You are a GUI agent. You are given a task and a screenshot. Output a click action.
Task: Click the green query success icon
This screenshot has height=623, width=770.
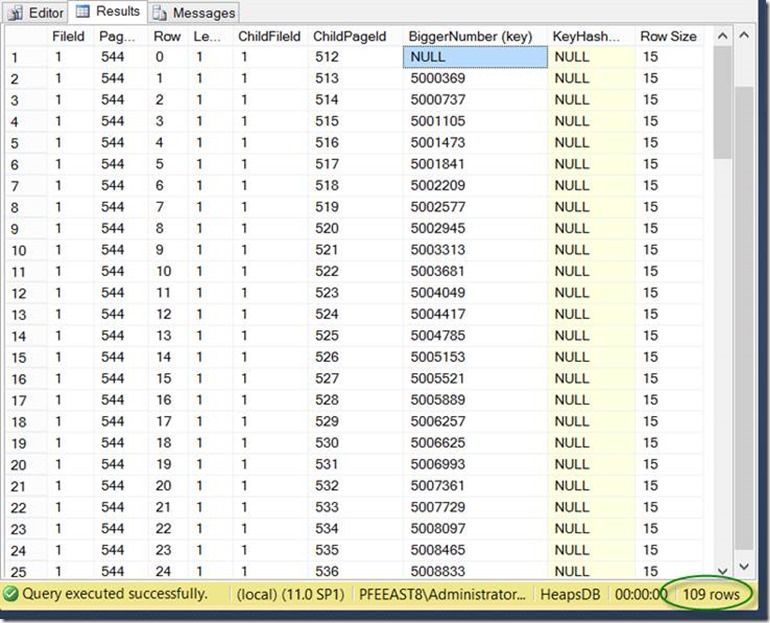tap(10, 594)
